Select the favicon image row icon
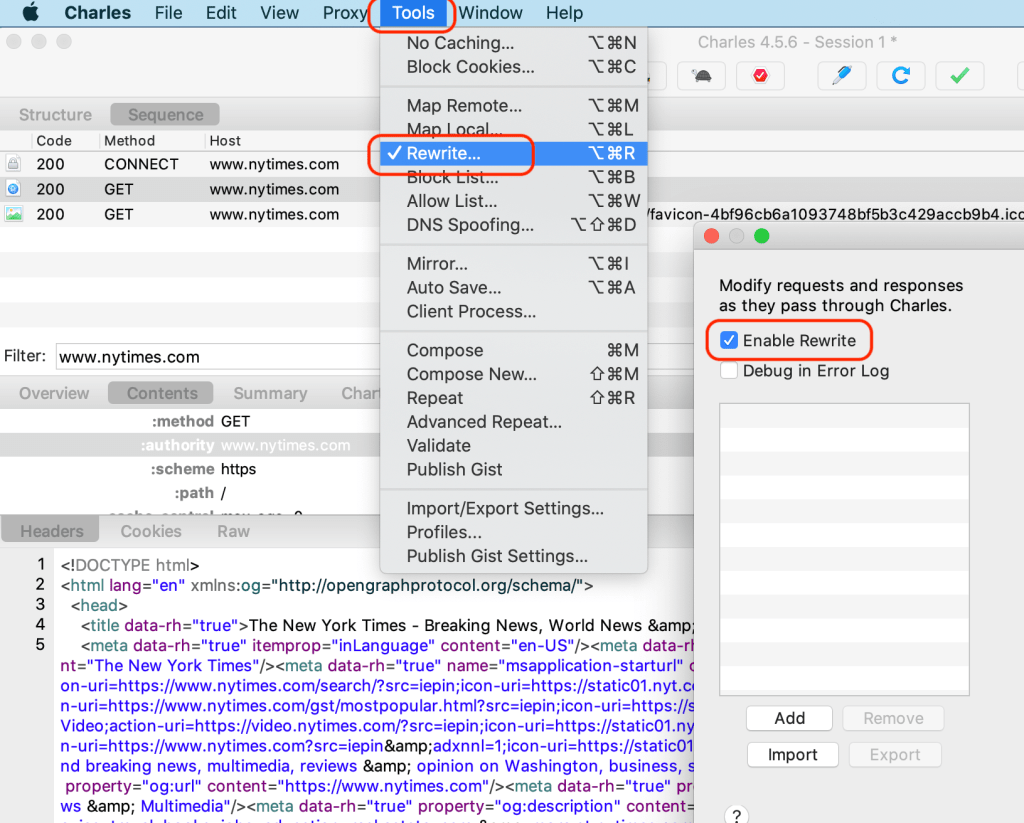Viewport: 1024px width, 823px height. coord(14,214)
